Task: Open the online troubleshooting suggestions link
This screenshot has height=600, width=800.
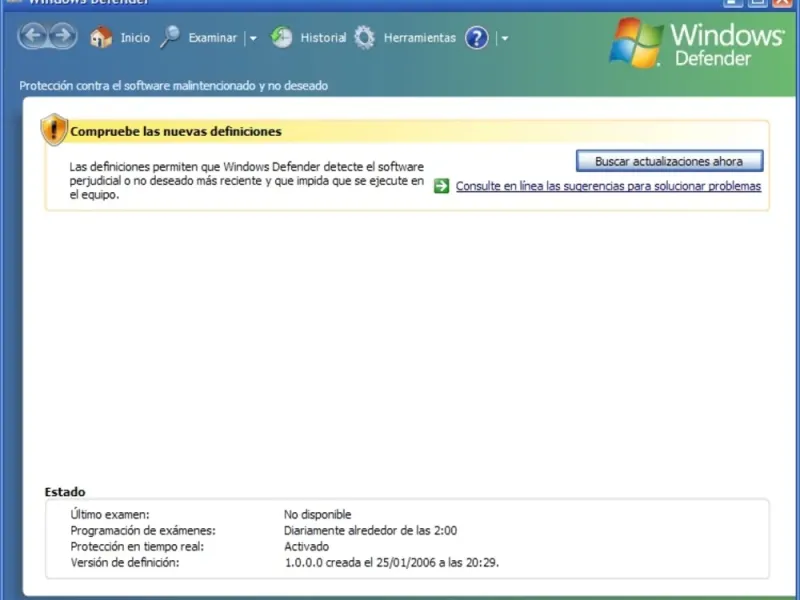Action: click(x=608, y=186)
